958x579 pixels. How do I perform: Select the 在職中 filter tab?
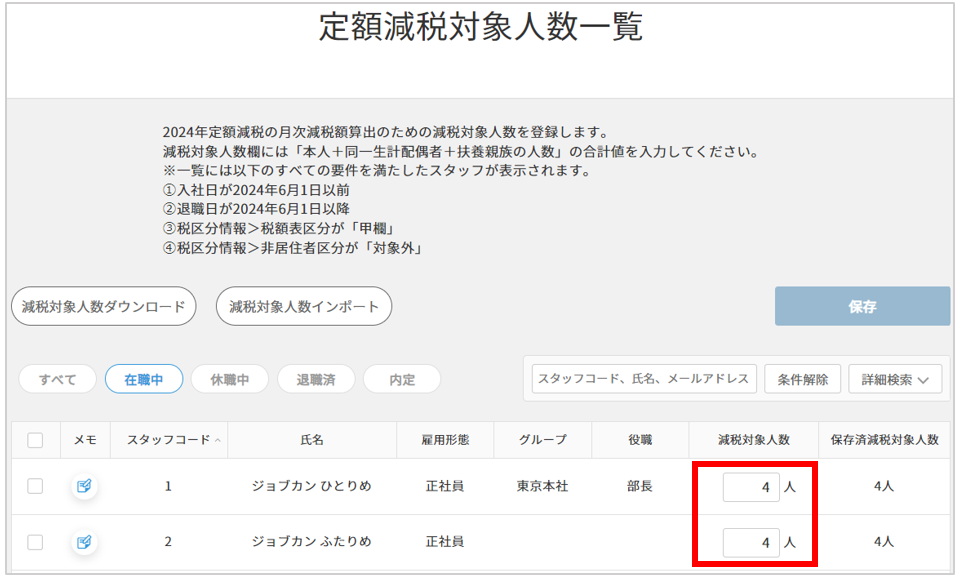(144, 379)
